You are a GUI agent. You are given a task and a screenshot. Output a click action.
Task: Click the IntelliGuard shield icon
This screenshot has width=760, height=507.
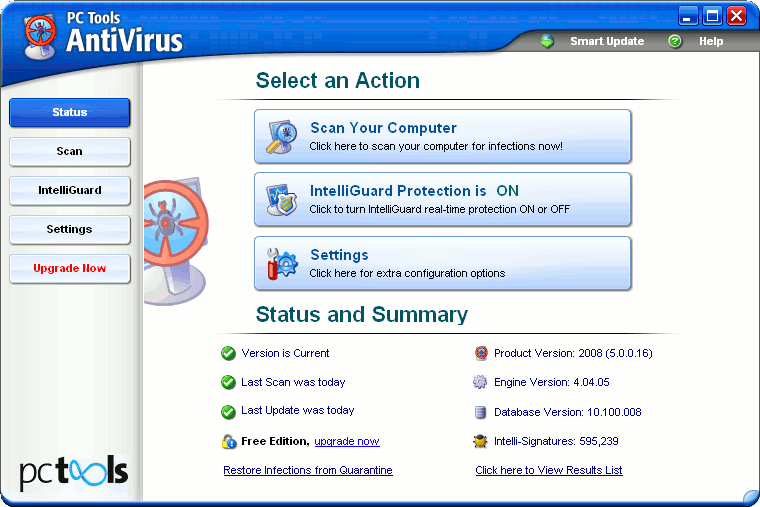282,200
